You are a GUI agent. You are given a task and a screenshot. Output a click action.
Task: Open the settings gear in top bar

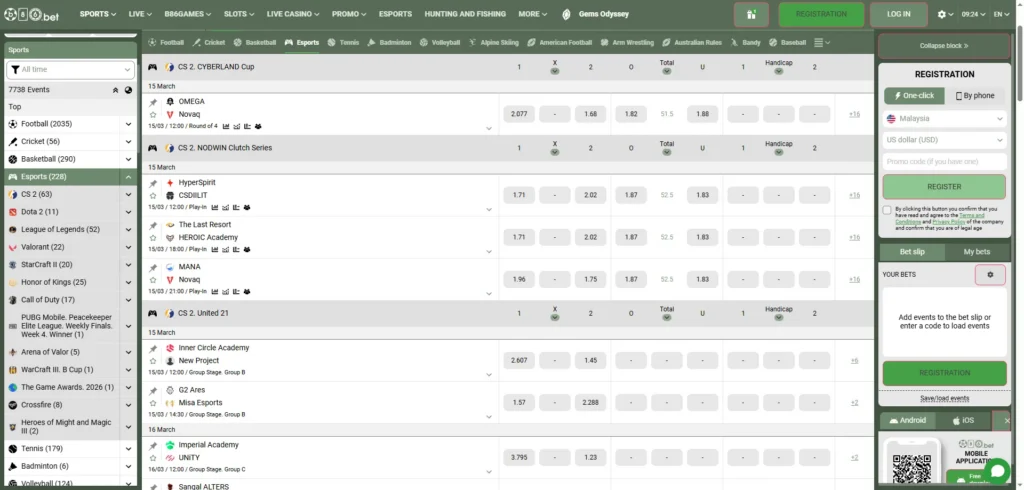(942, 14)
